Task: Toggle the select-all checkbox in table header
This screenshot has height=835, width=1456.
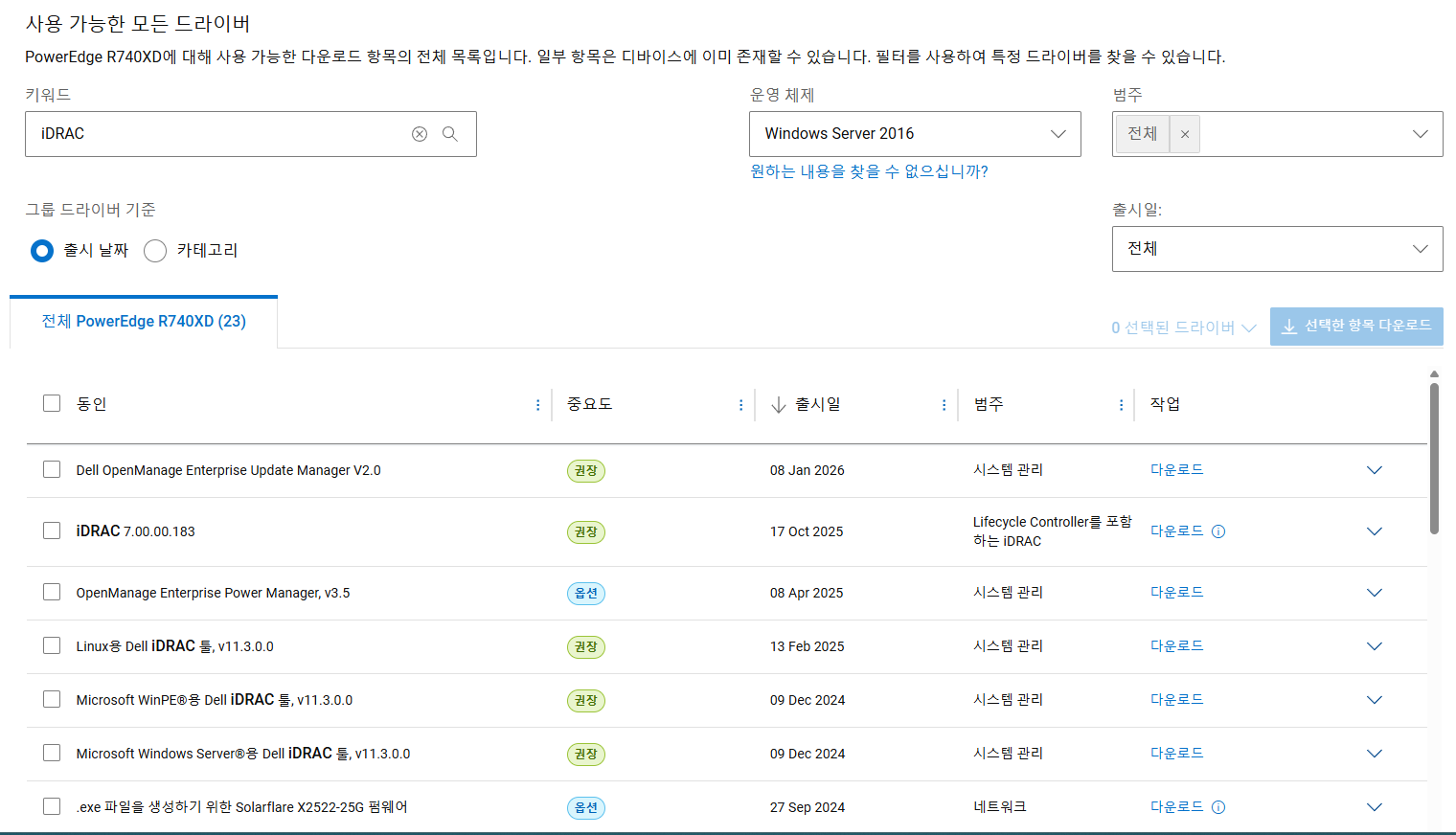Action: pyautogui.click(x=52, y=403)
